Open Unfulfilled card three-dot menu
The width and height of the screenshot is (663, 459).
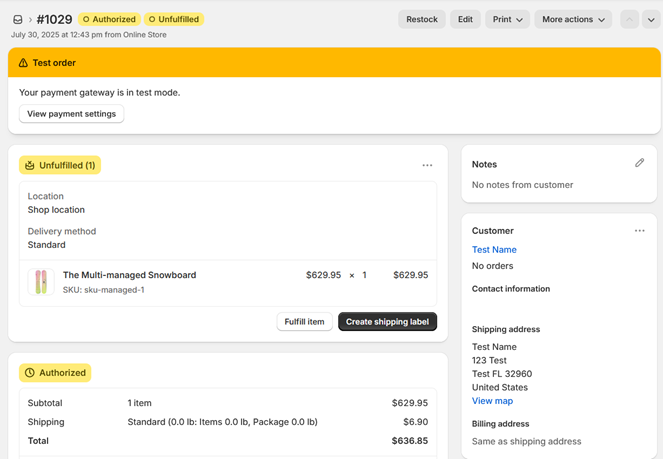pyautogui.click(x=427, y=166)
